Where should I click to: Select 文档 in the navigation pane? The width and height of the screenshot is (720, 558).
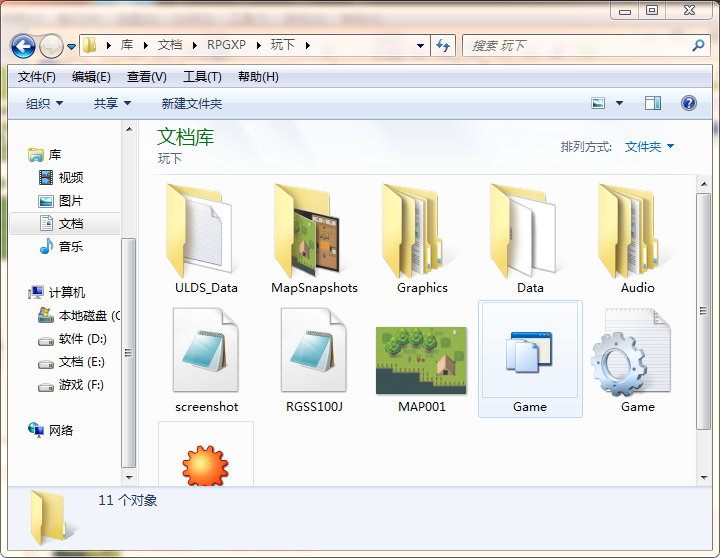click(65, 224)
